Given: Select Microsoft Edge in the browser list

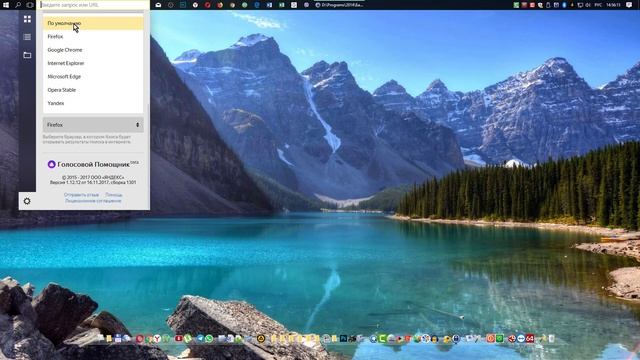Looking at the screenshot, I should [93, 77].
